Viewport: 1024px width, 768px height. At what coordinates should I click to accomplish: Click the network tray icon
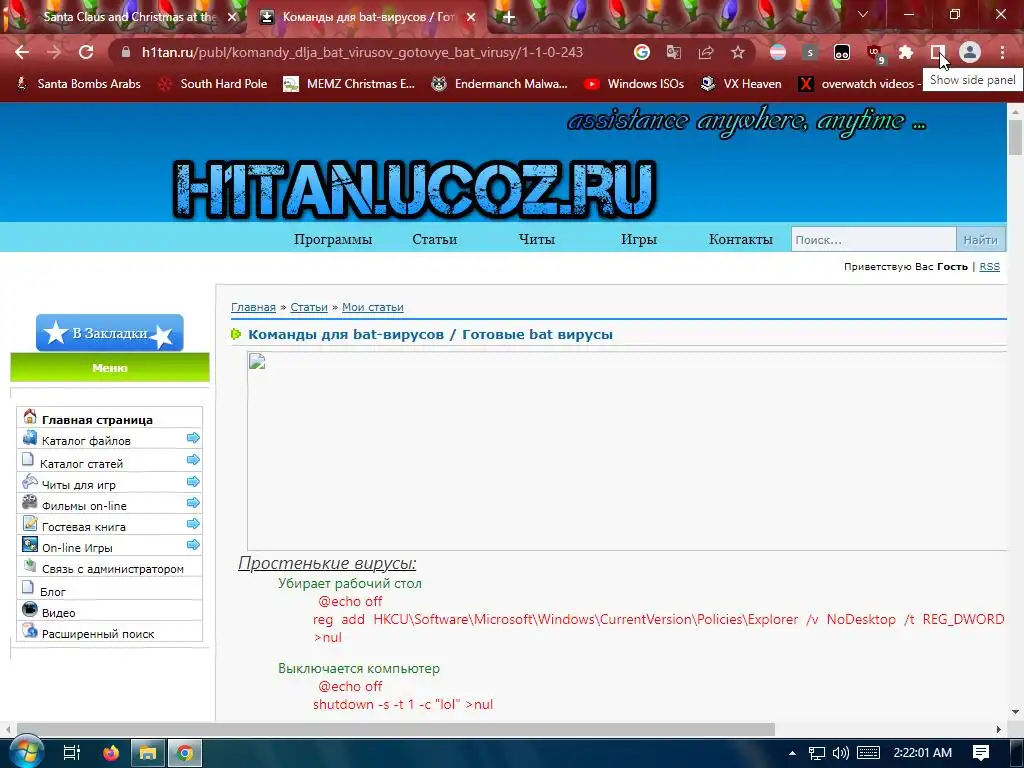[x=816, y=753]
